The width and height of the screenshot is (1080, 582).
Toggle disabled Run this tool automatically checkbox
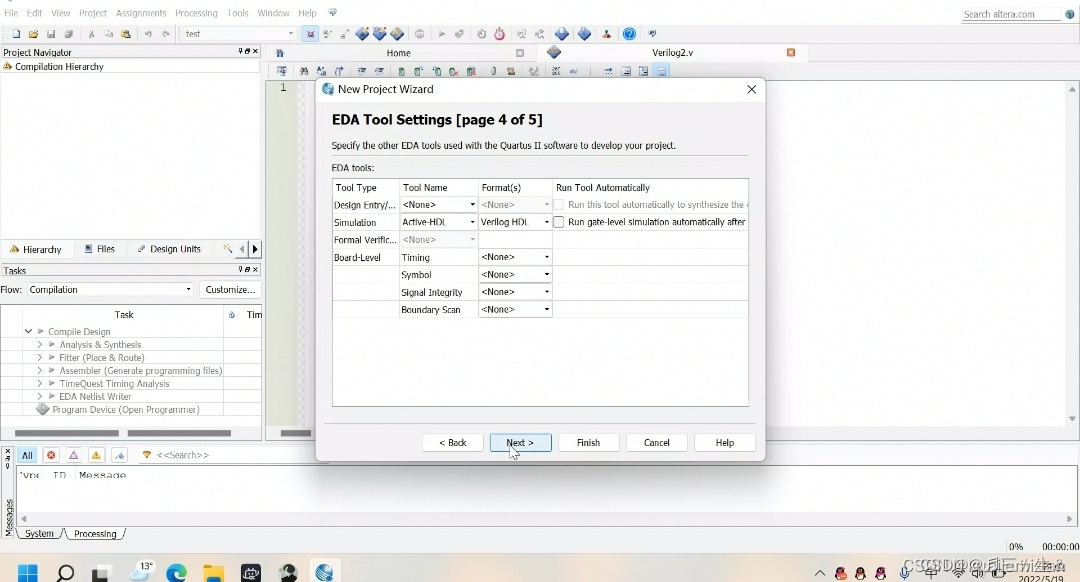(559, 205)
